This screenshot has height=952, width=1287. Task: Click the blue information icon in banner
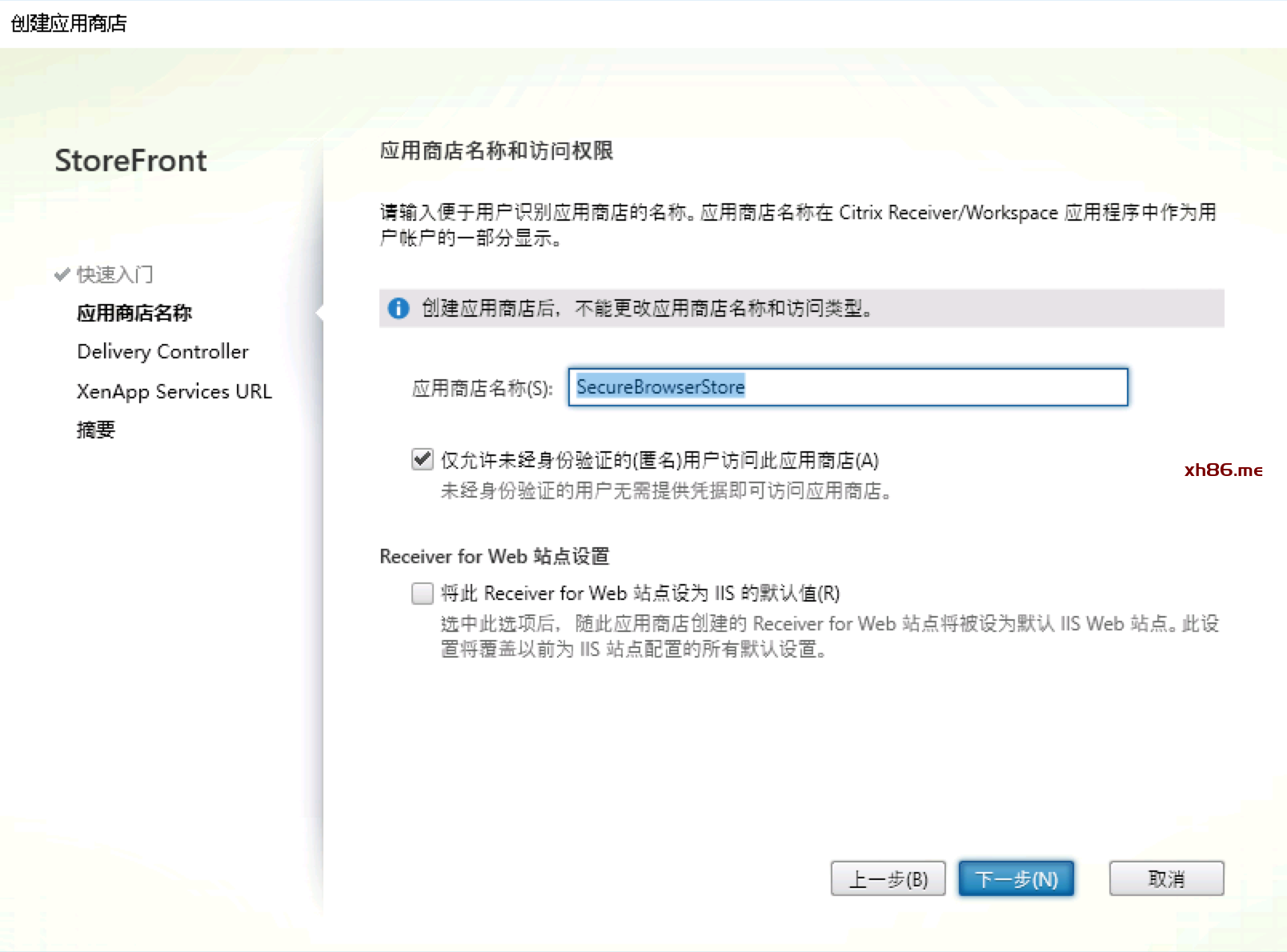tap(398, 308)
